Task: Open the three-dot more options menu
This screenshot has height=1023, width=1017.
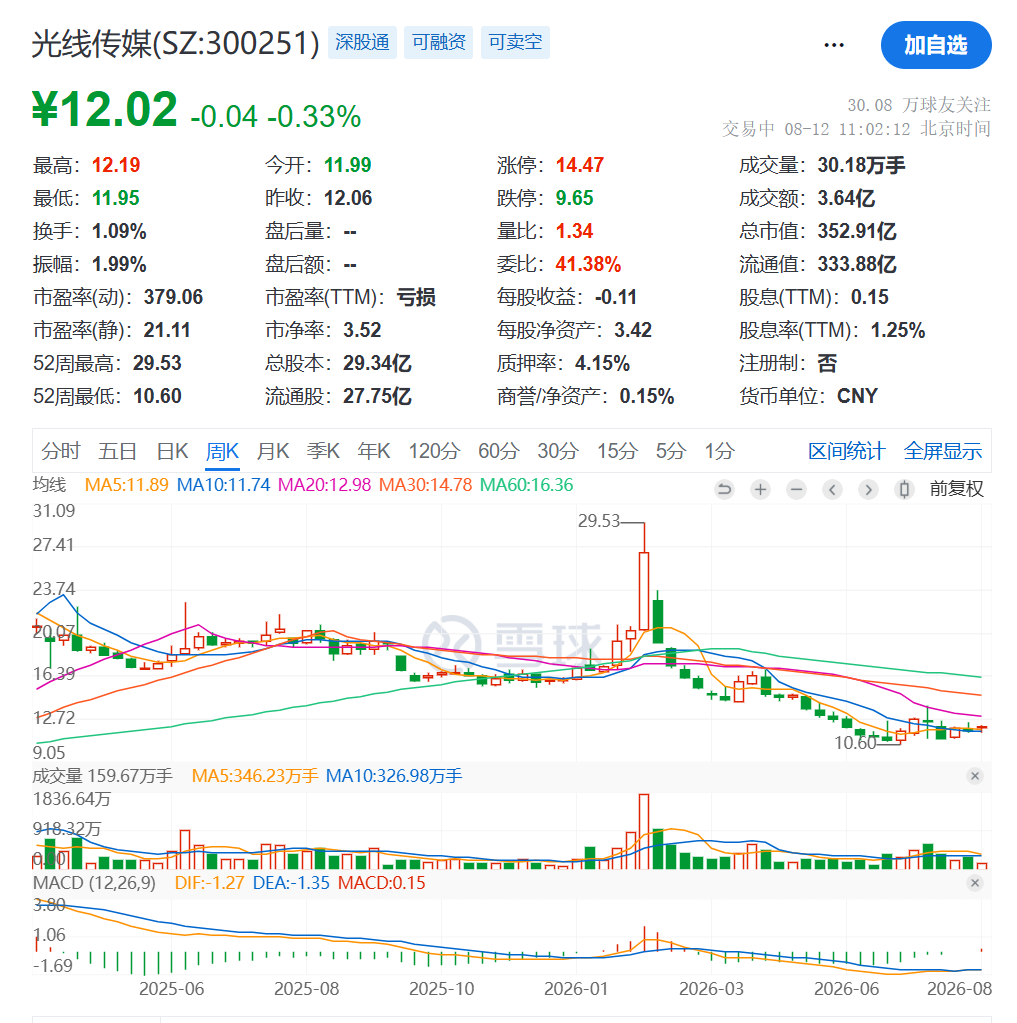Action: (834, 45)
